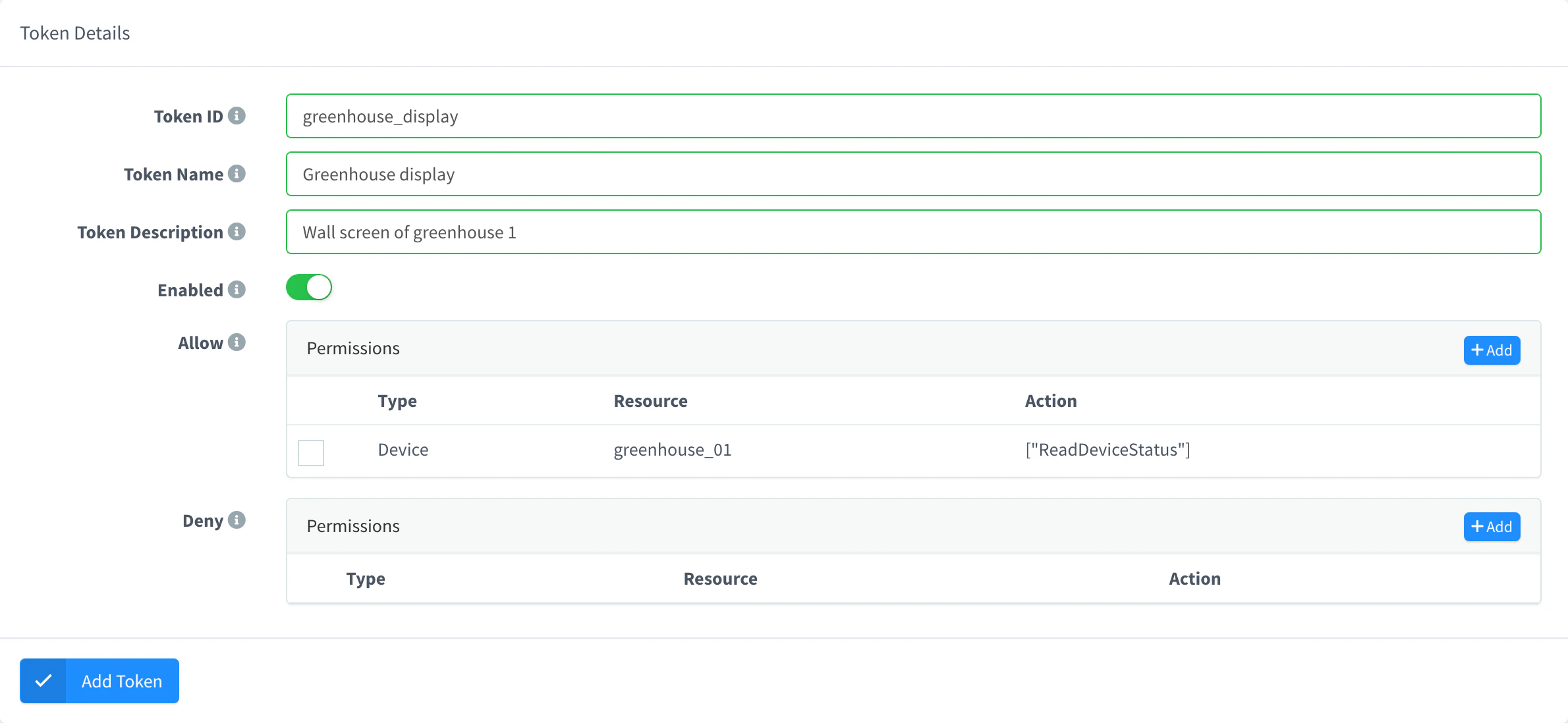Click the Token Details heading
The image size is (1568, 723).
tap(75, 33)
